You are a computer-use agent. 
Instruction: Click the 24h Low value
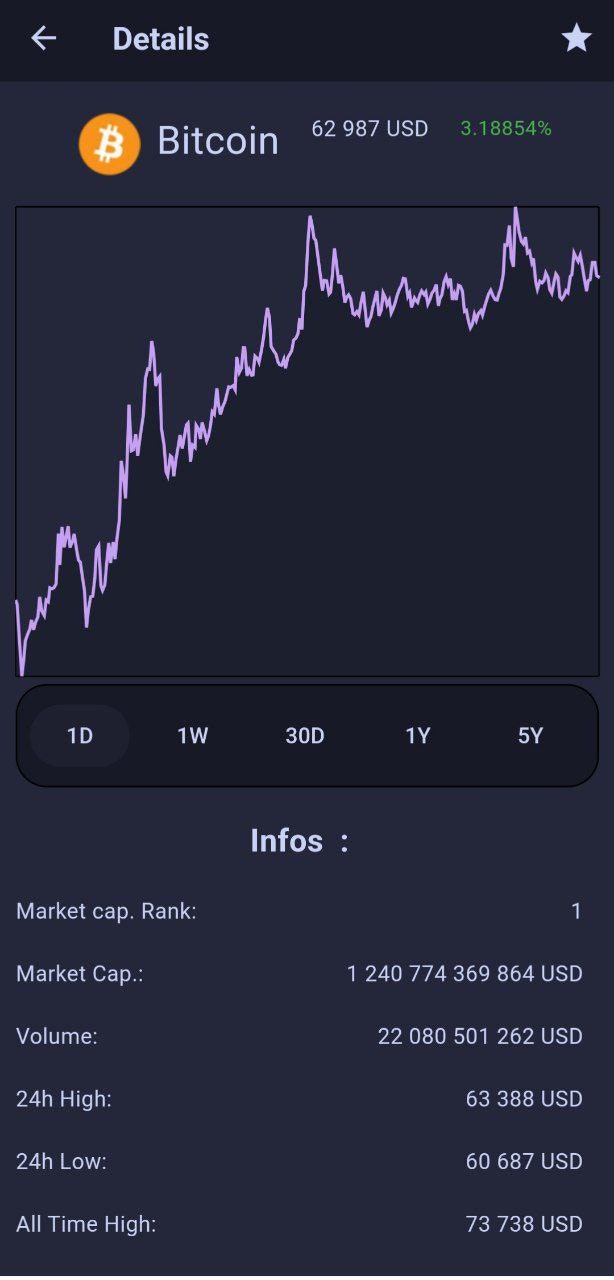(523, 1161)
